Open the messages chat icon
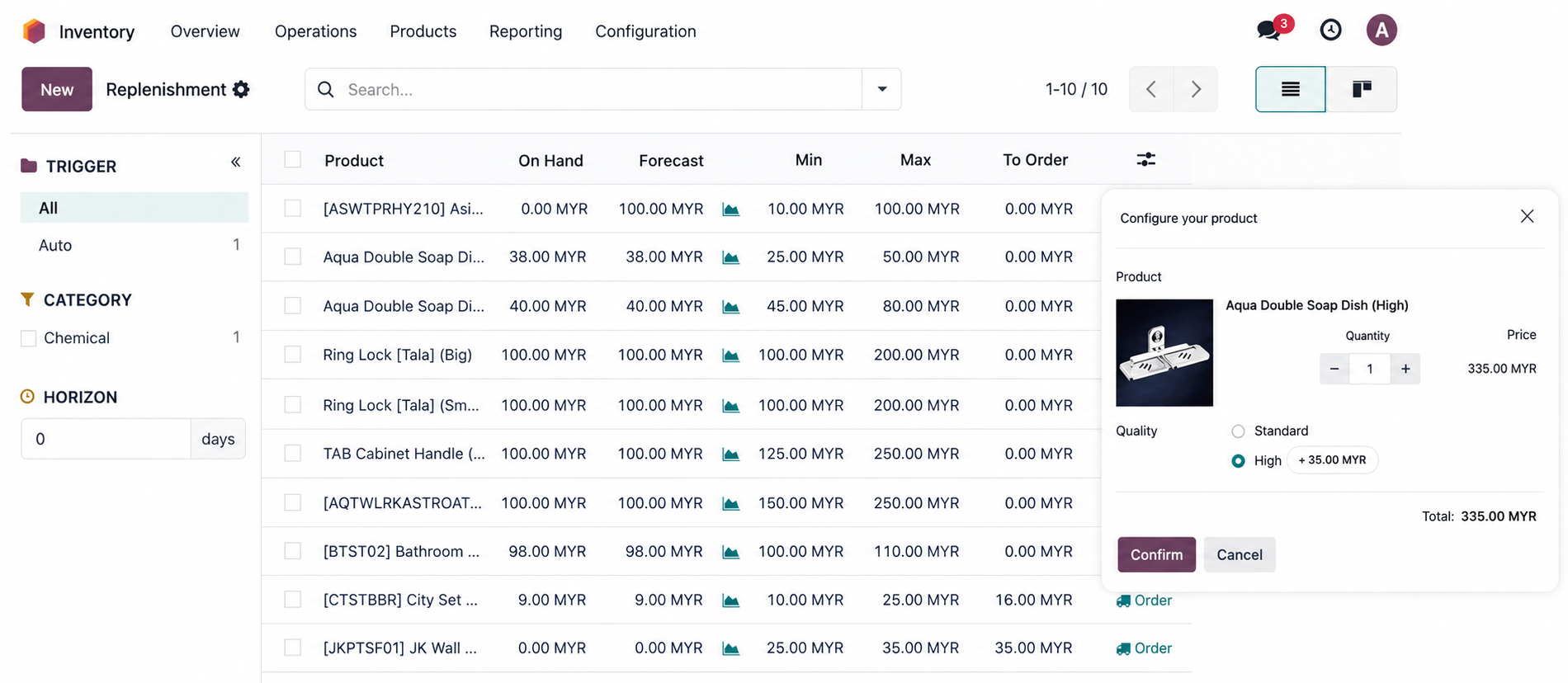 [x=1269, y=31]
